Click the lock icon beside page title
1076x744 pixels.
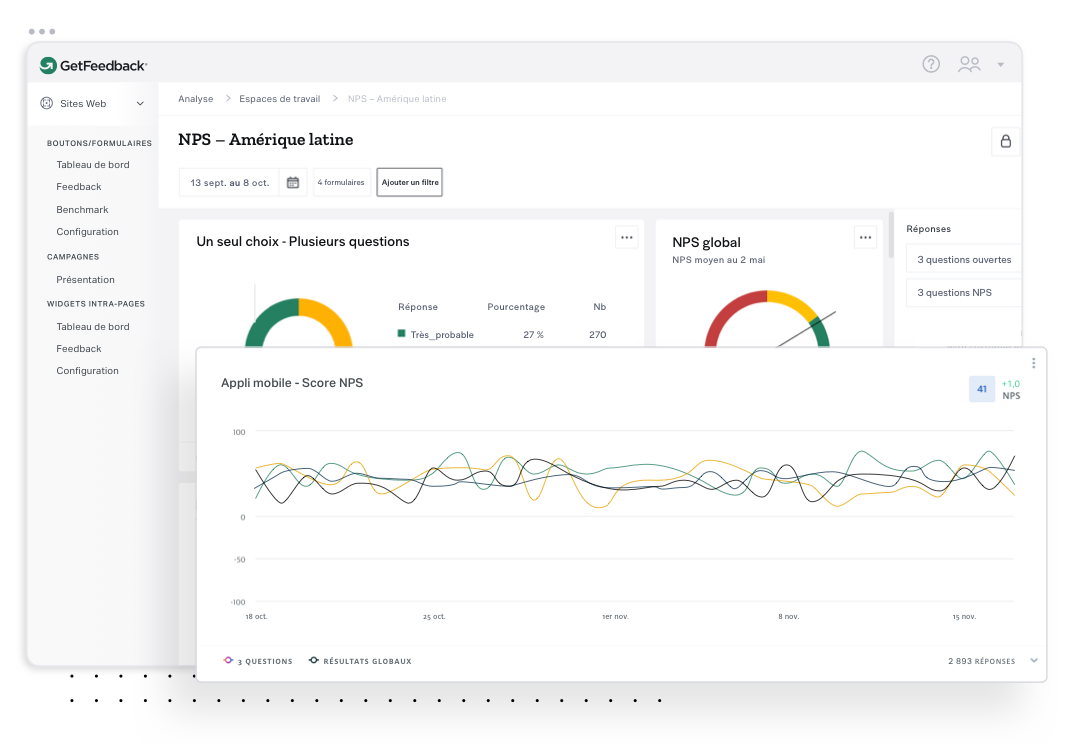[1006, 141]
